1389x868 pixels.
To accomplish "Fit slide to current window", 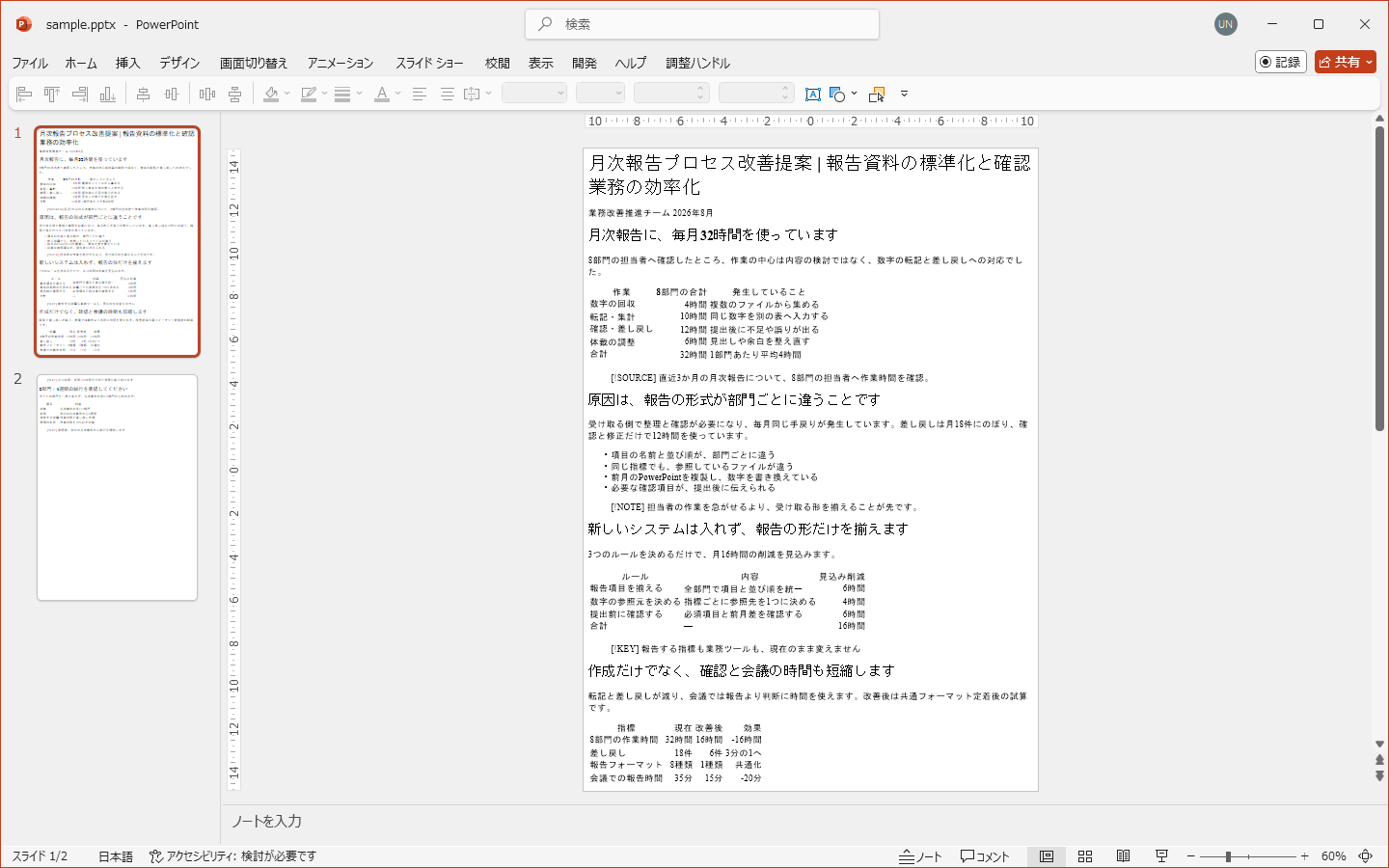I will click(1366, 856).
